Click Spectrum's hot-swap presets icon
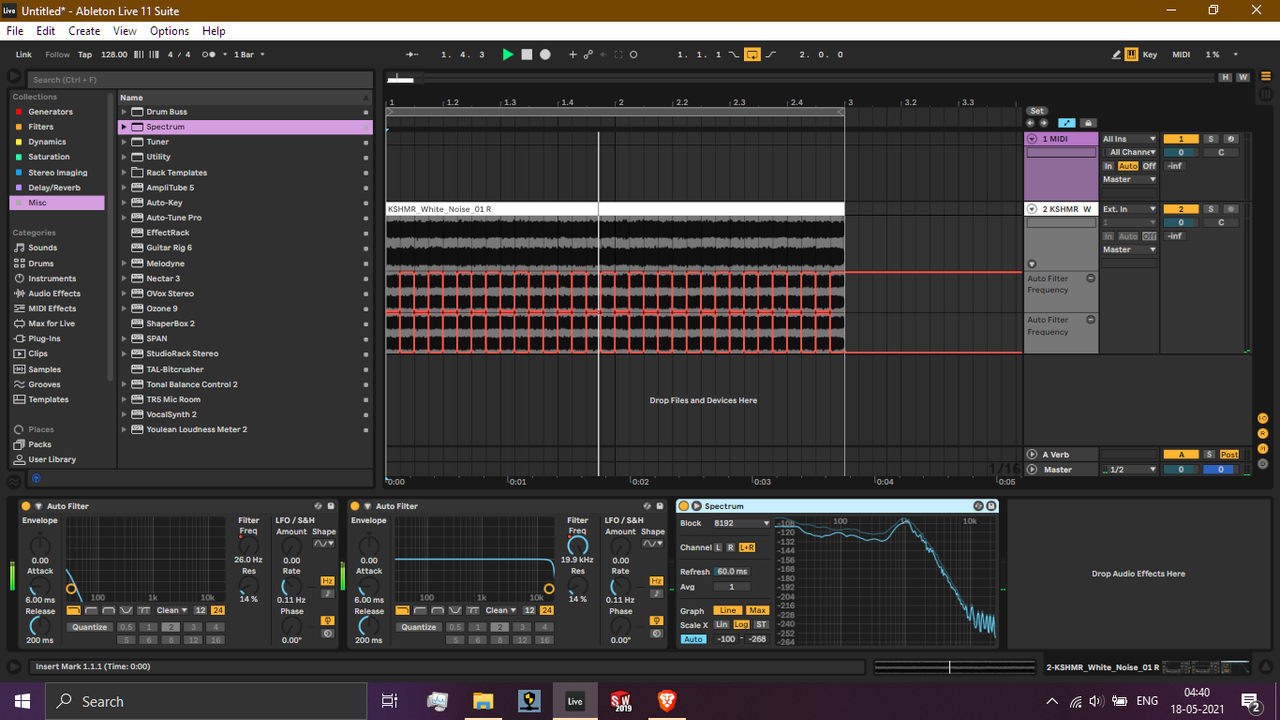 click(x=978, y=506)
